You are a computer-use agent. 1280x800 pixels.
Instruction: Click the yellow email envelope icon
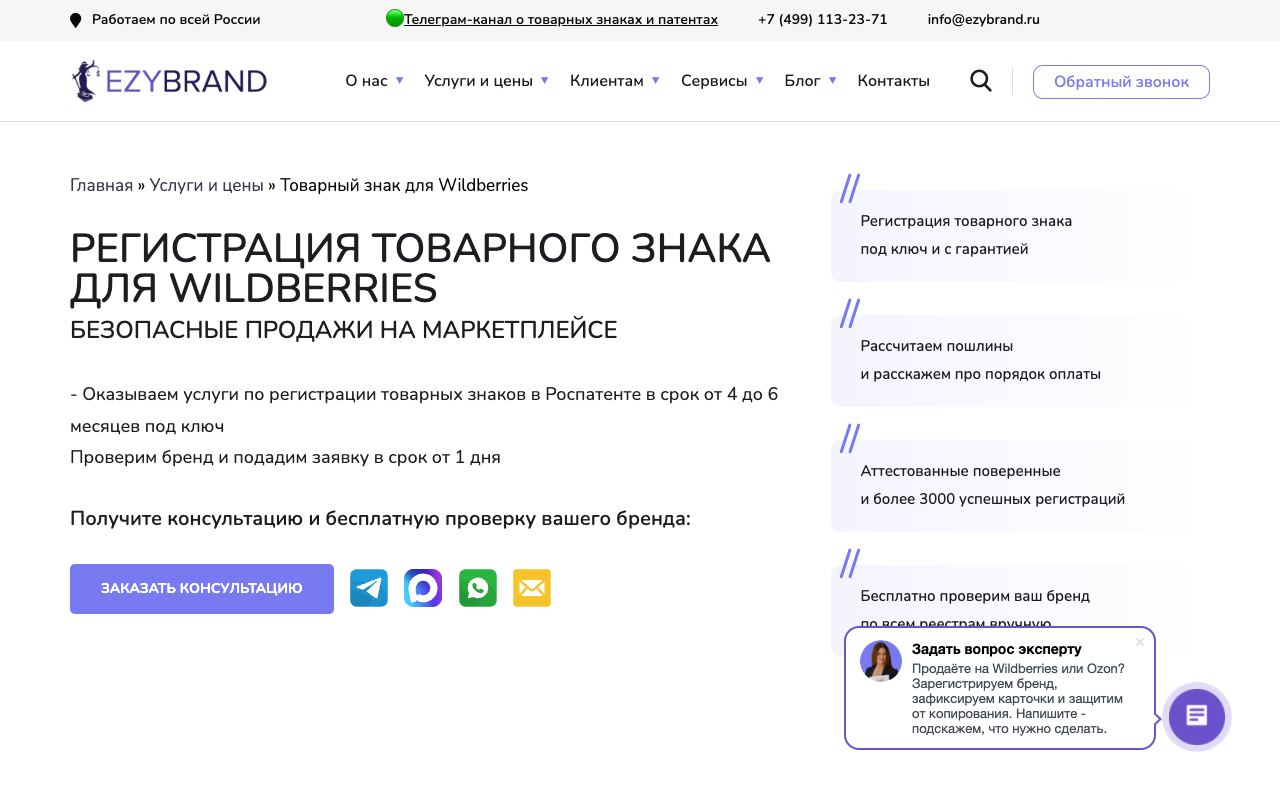click(532, 588)
